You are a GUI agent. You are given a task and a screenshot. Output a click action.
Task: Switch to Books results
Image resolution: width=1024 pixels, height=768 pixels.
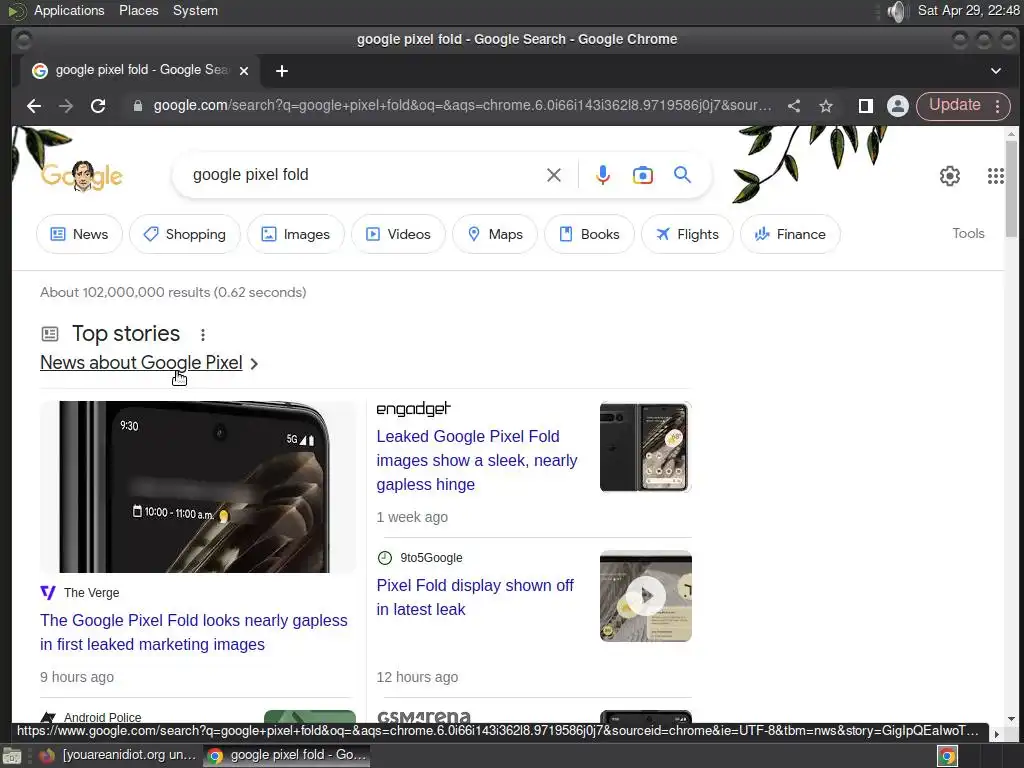point(590,234)
